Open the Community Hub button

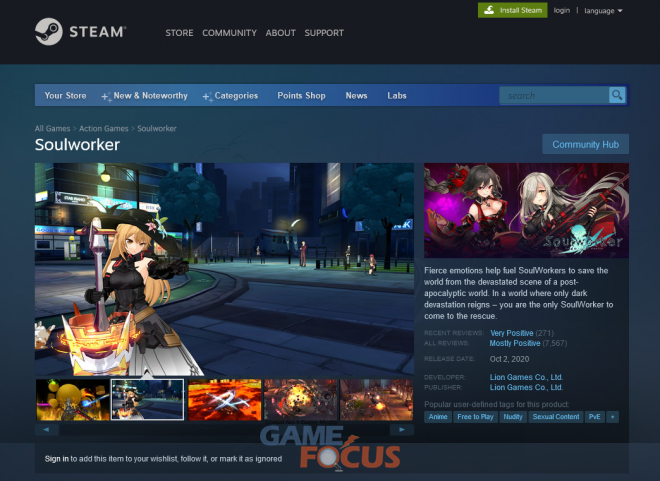[585, 144]
